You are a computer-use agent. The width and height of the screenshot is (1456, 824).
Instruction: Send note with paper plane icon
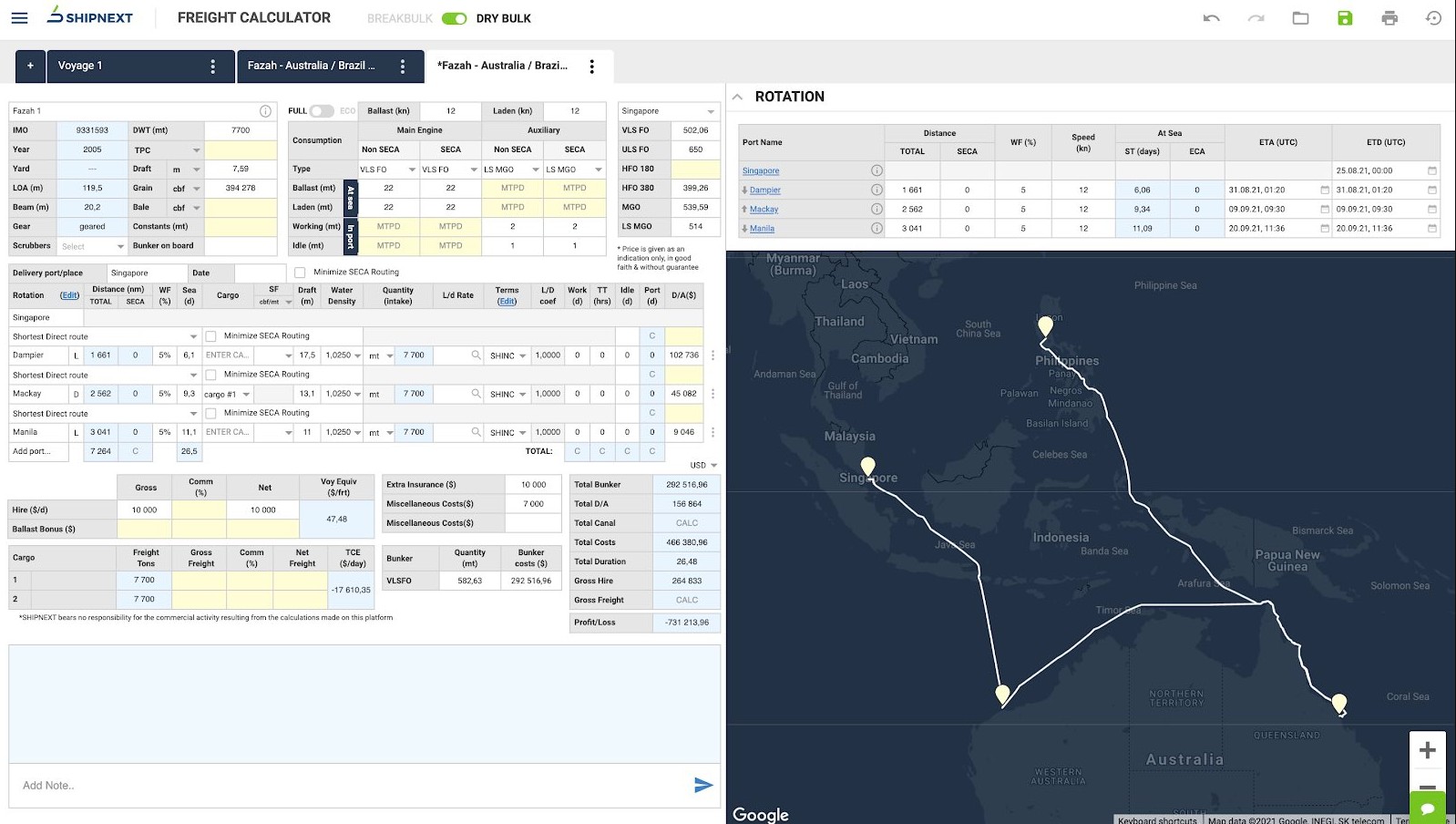point(702,785)
